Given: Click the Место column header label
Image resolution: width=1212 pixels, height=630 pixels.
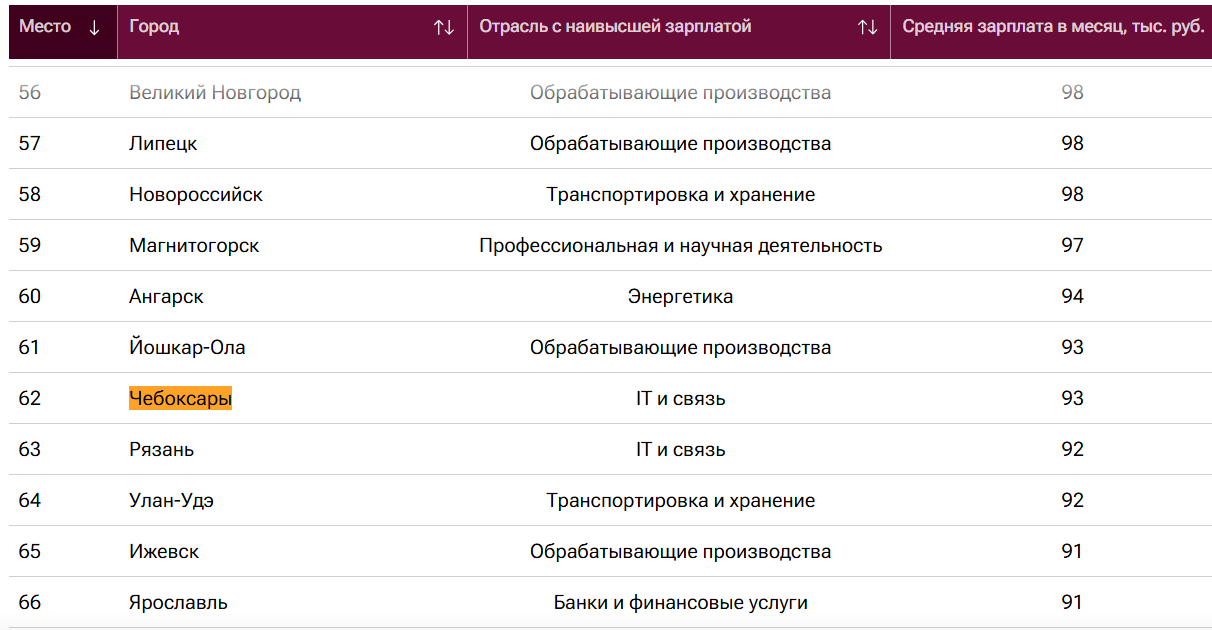Looking at the screenshot, I should (45, 27).
